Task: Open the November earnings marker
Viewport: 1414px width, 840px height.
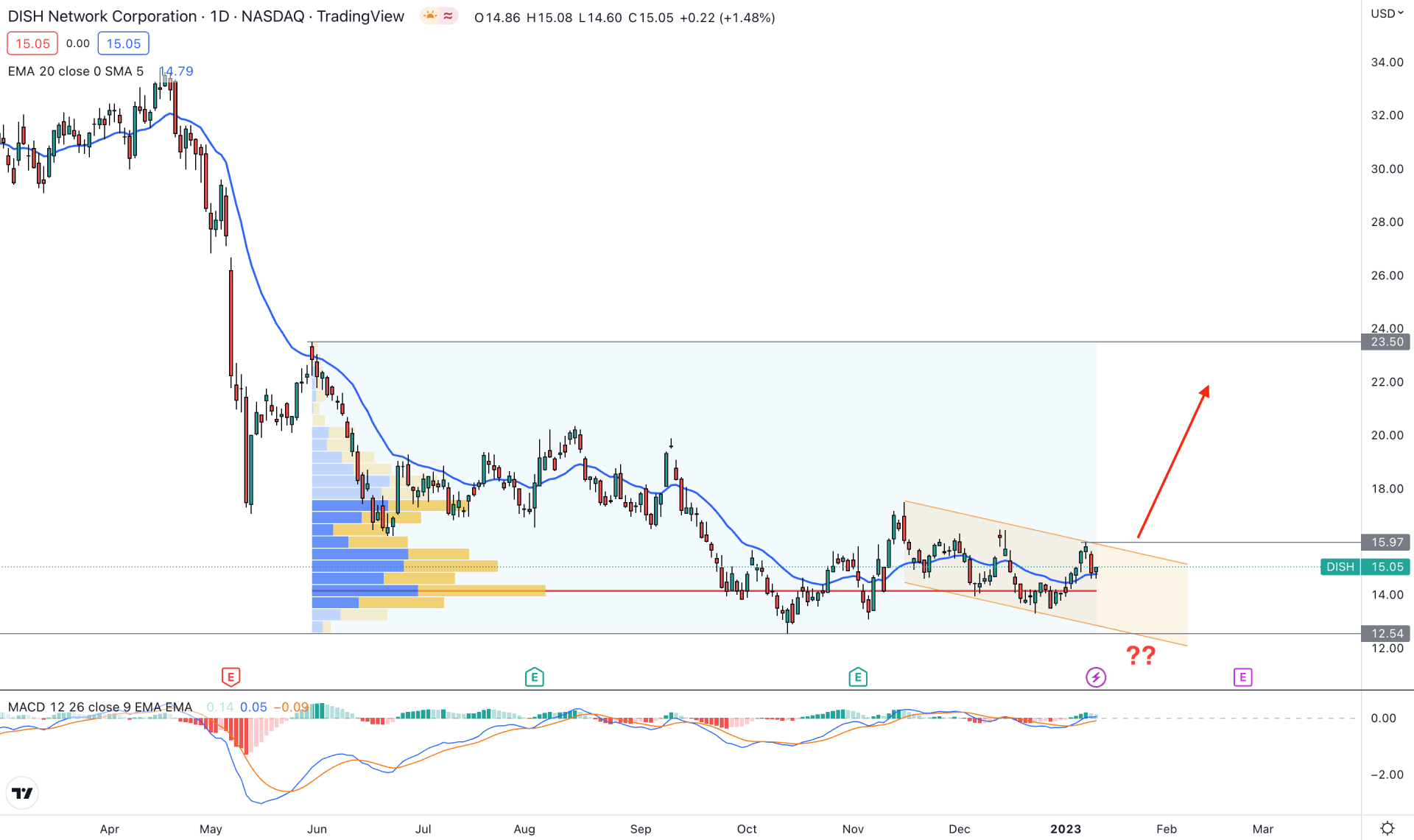Action: (x=857, y=677)
